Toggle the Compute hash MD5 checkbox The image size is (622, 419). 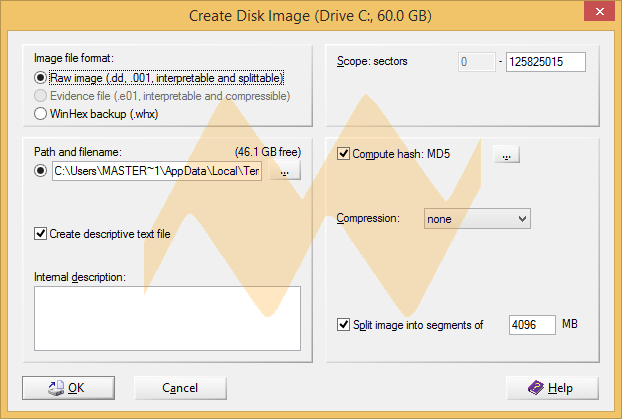(345, 155)
